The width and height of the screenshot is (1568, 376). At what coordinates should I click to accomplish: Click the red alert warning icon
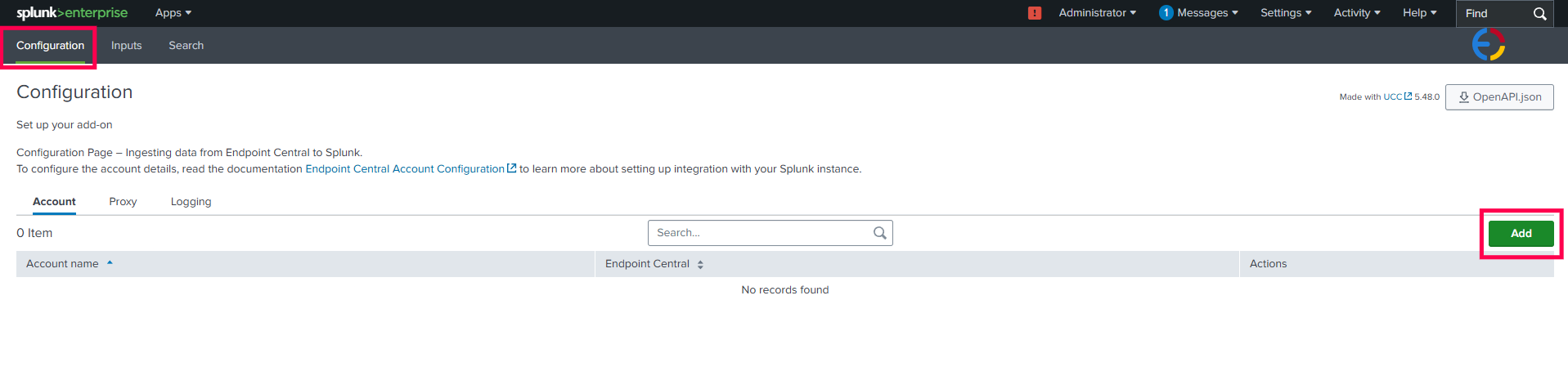click(x=1035, y=13)
